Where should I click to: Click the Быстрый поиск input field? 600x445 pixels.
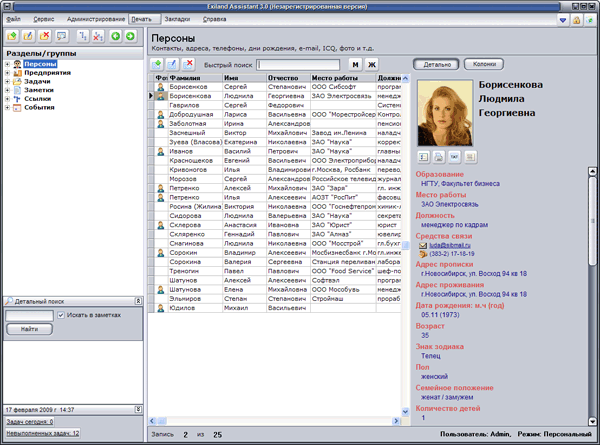point(298,65)
